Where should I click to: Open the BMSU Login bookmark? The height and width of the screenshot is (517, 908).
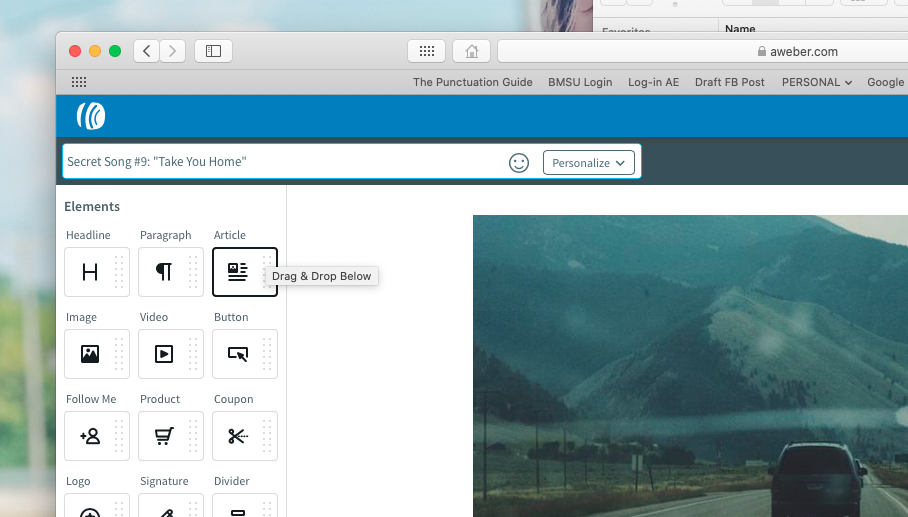coord(580,82)
